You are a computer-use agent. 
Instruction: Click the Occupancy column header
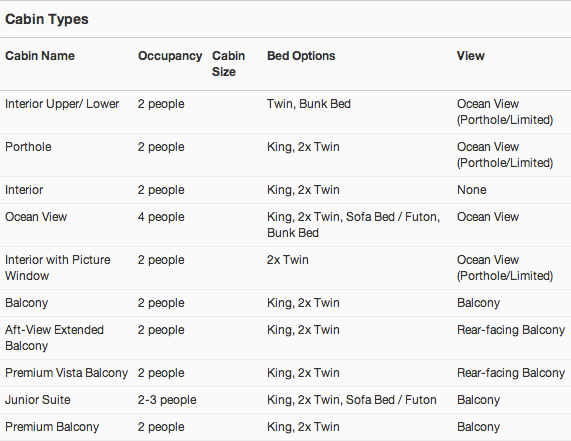(x=170, y=56)
